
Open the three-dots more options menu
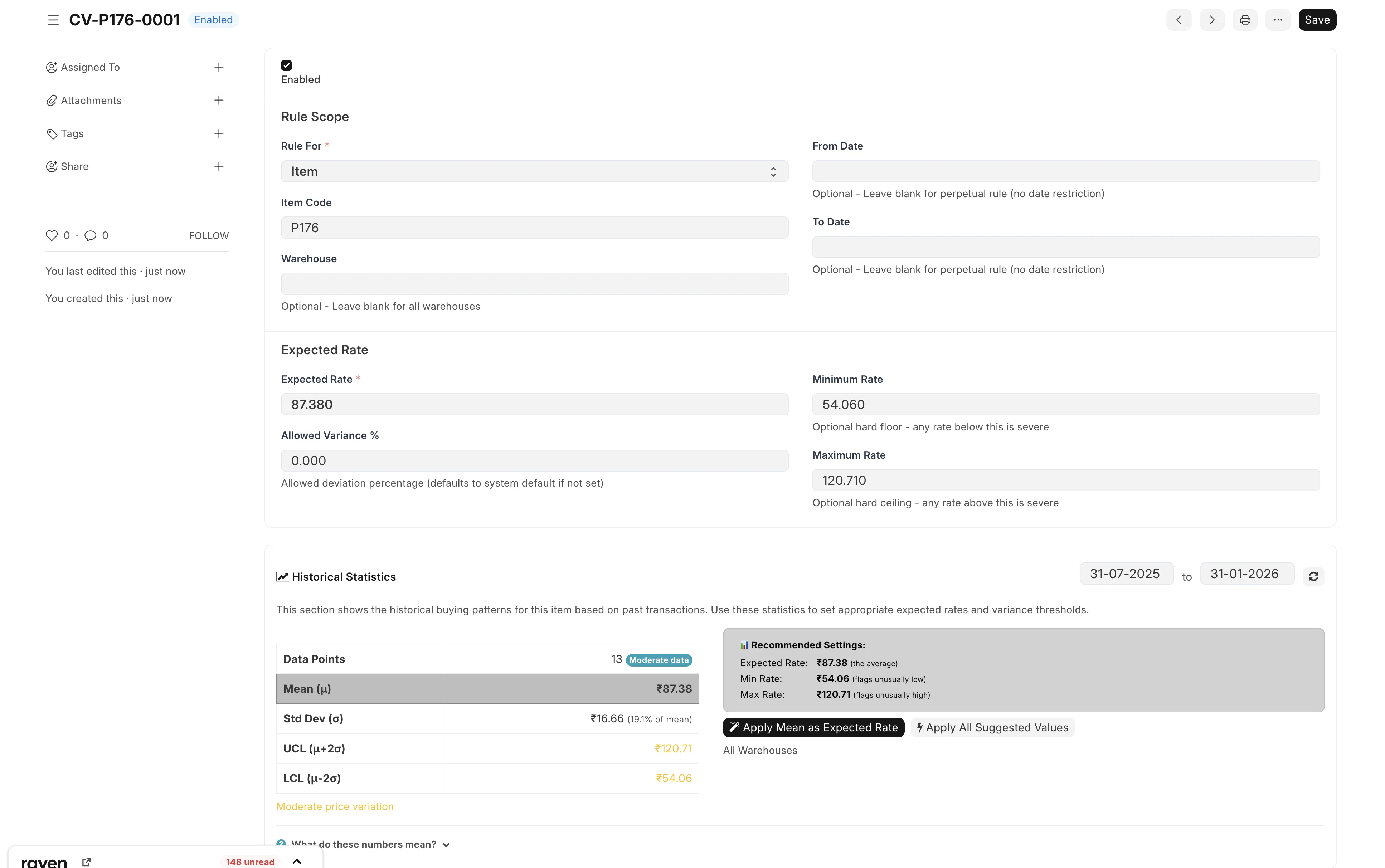[1278, 20]
